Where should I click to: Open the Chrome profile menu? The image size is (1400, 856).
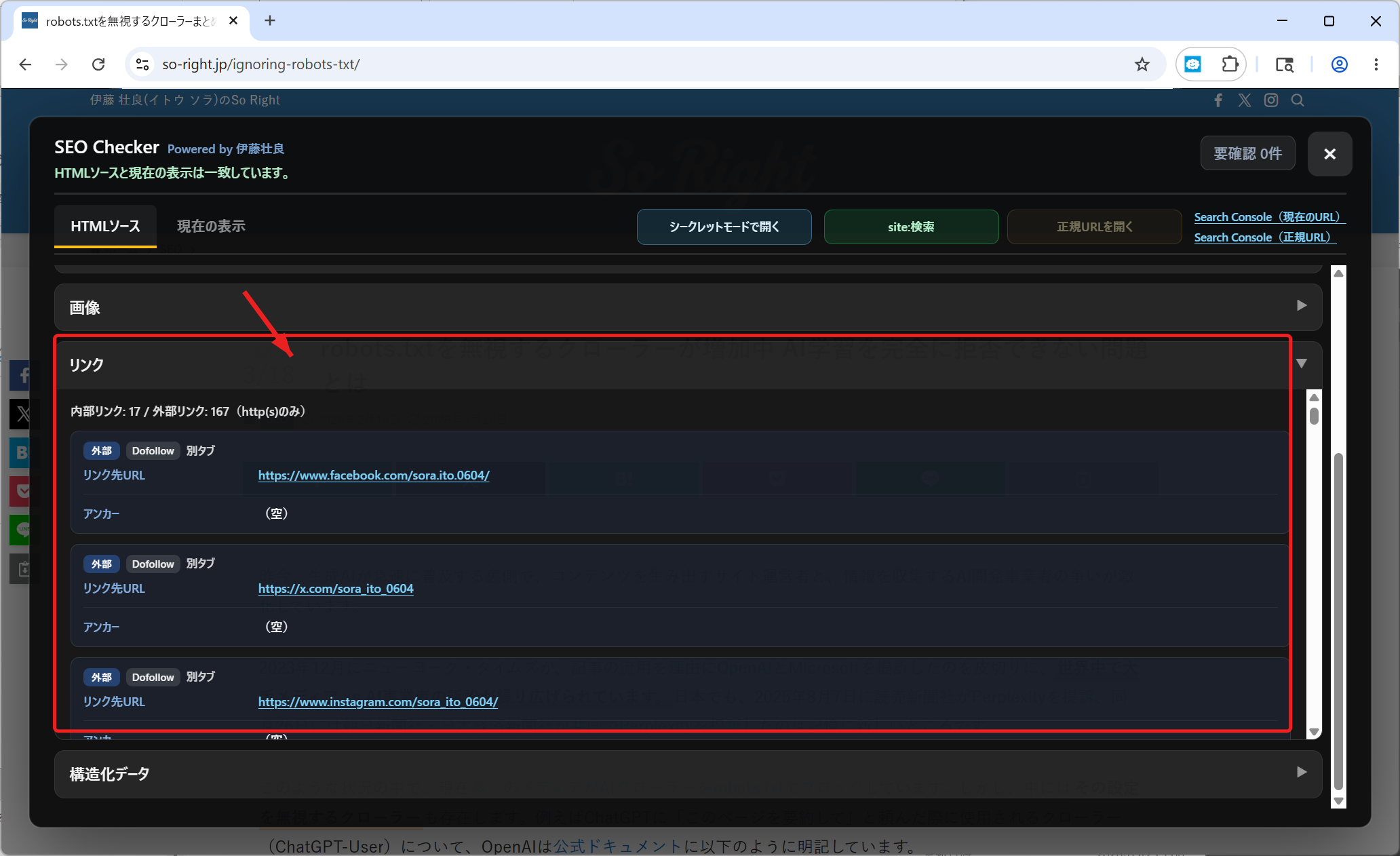click(1340, 64)
